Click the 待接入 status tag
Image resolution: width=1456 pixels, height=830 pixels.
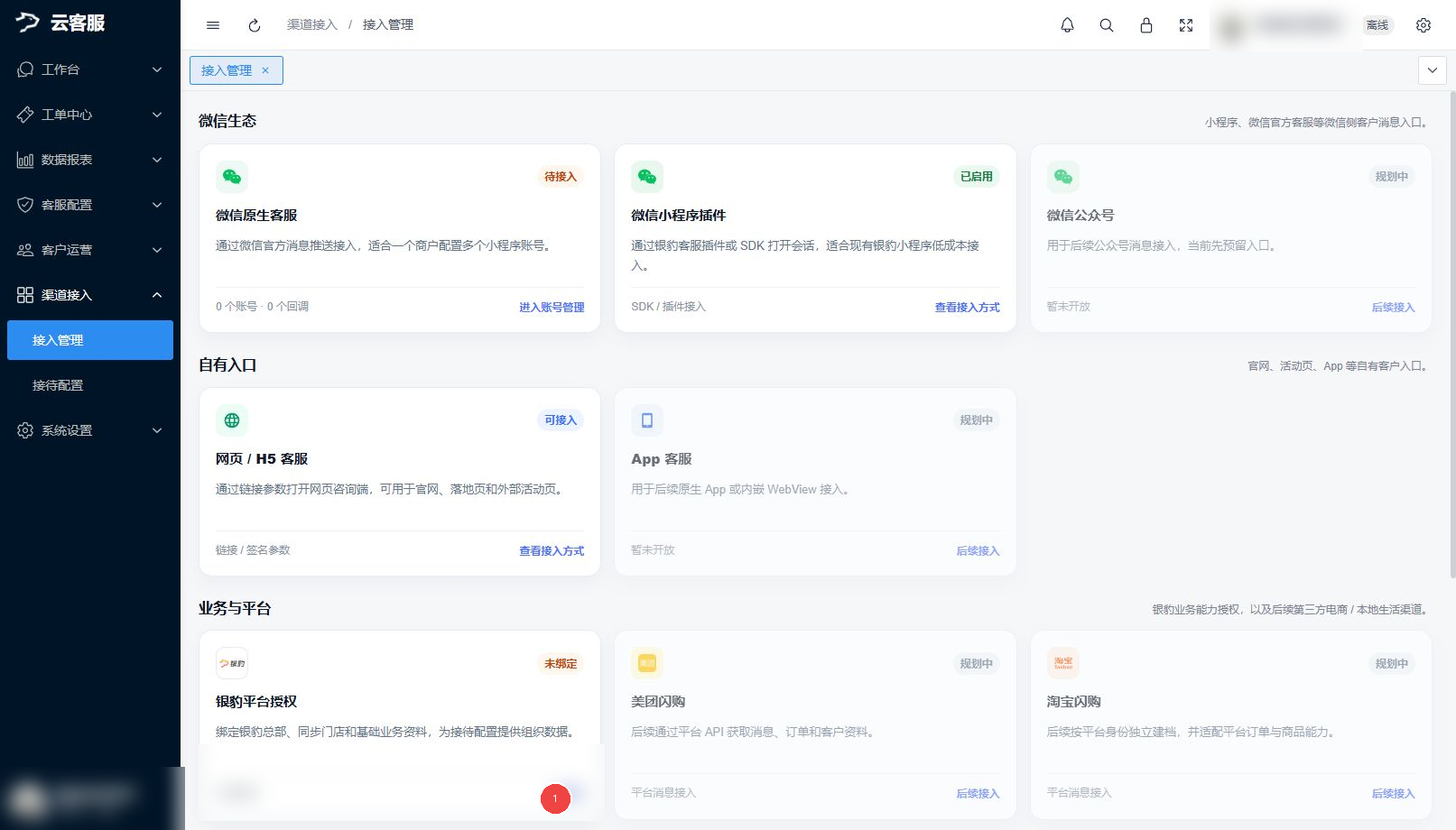pyautogui.click(x=561, y=177)
